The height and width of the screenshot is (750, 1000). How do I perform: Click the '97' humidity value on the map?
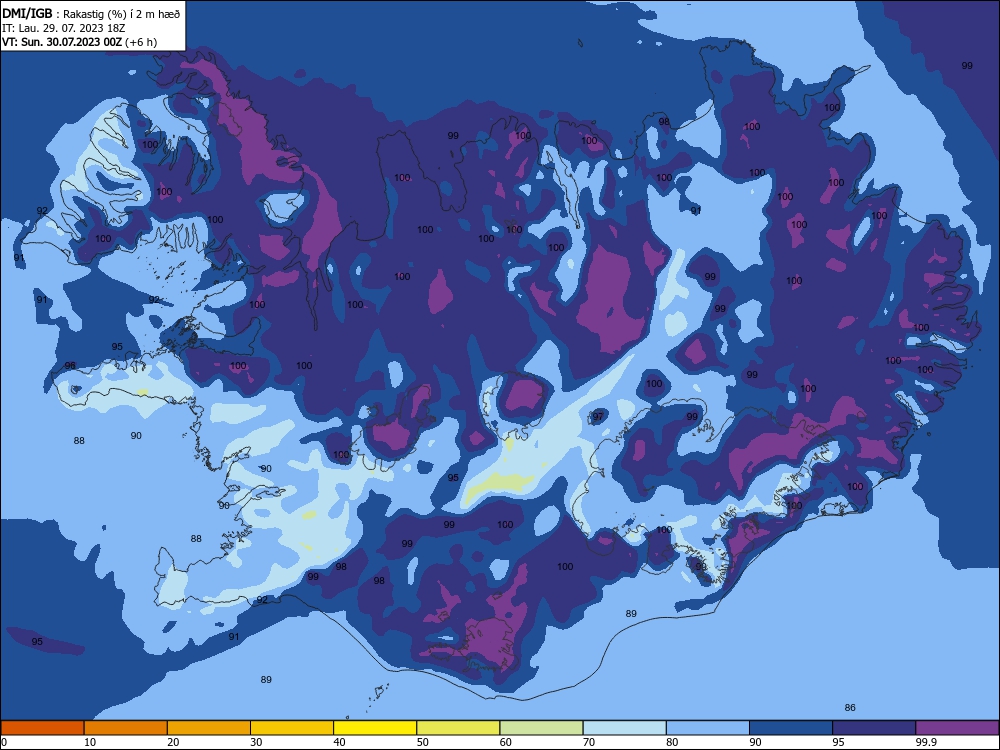598,416
